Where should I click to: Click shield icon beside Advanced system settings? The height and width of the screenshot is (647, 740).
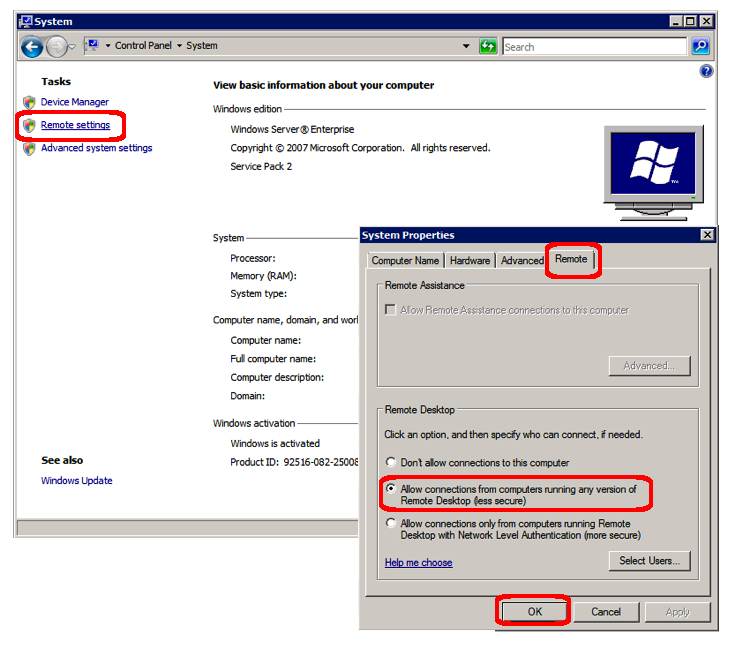[29, 148]
